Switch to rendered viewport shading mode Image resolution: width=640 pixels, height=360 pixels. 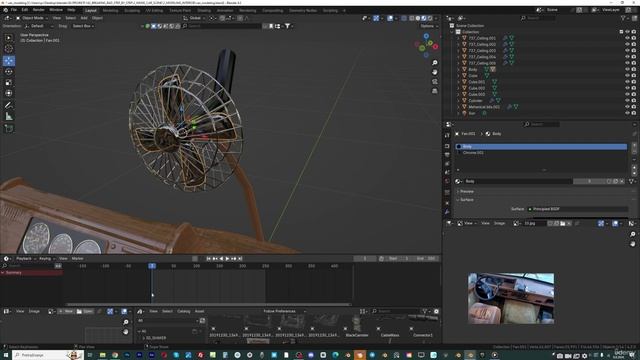click(x=430, y=18)
